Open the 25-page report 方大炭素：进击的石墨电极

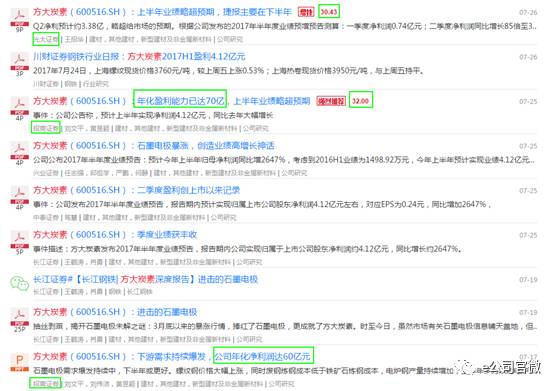pyautogui.click(x=115, y=312)
